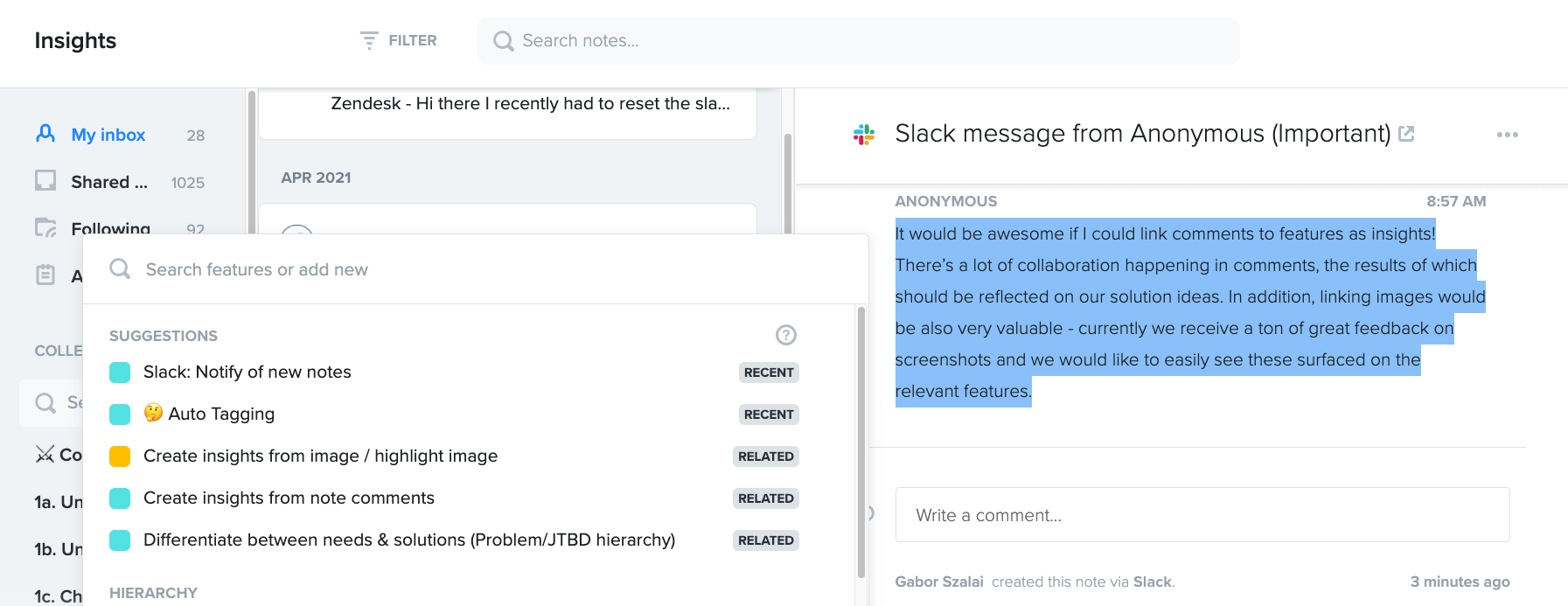Choose "Auto Tagging" from the suggestions list
The width and height of the screenshot is (1568, 606).
coord(210,414)
